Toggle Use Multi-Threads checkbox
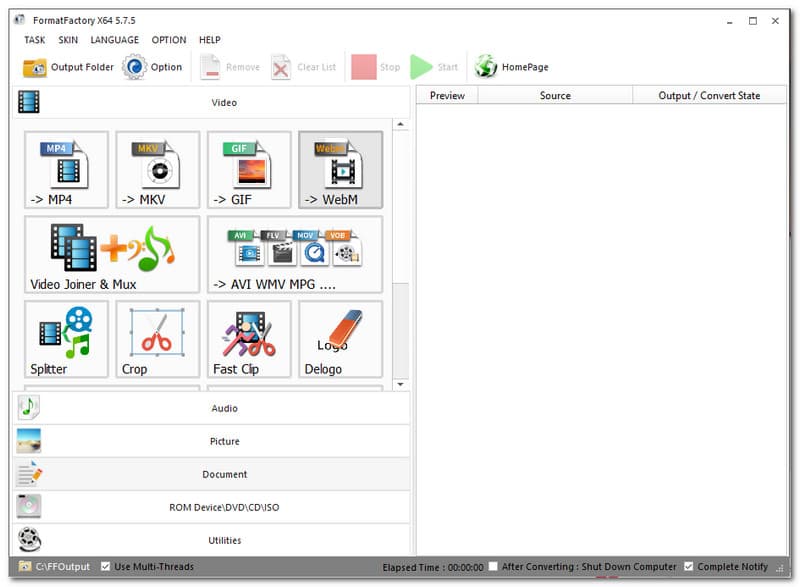Image resolution: width=800 pixels, height=587 pixels. click(x=106, y=567)
